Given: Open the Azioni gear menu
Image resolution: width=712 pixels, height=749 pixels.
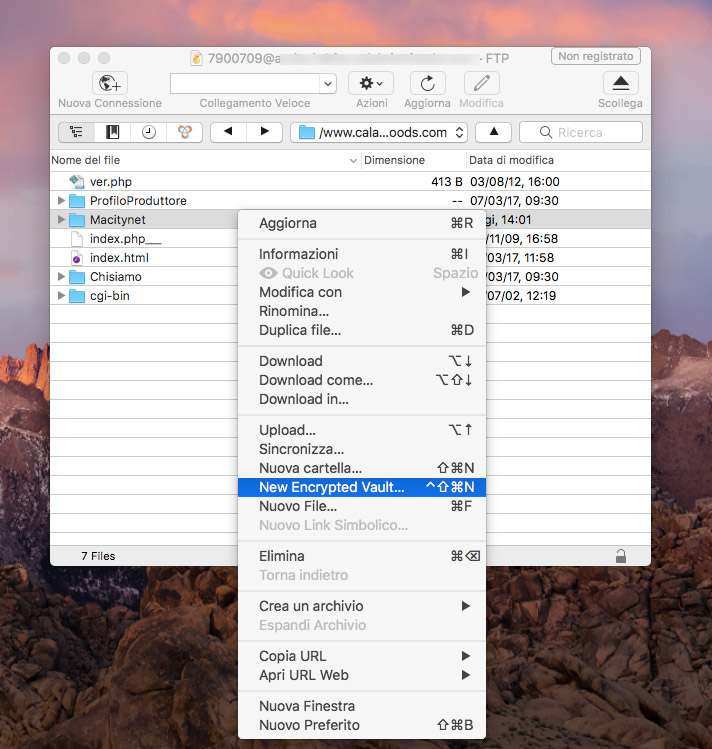Looking at the screenshot, I should (x=371, y=84).
